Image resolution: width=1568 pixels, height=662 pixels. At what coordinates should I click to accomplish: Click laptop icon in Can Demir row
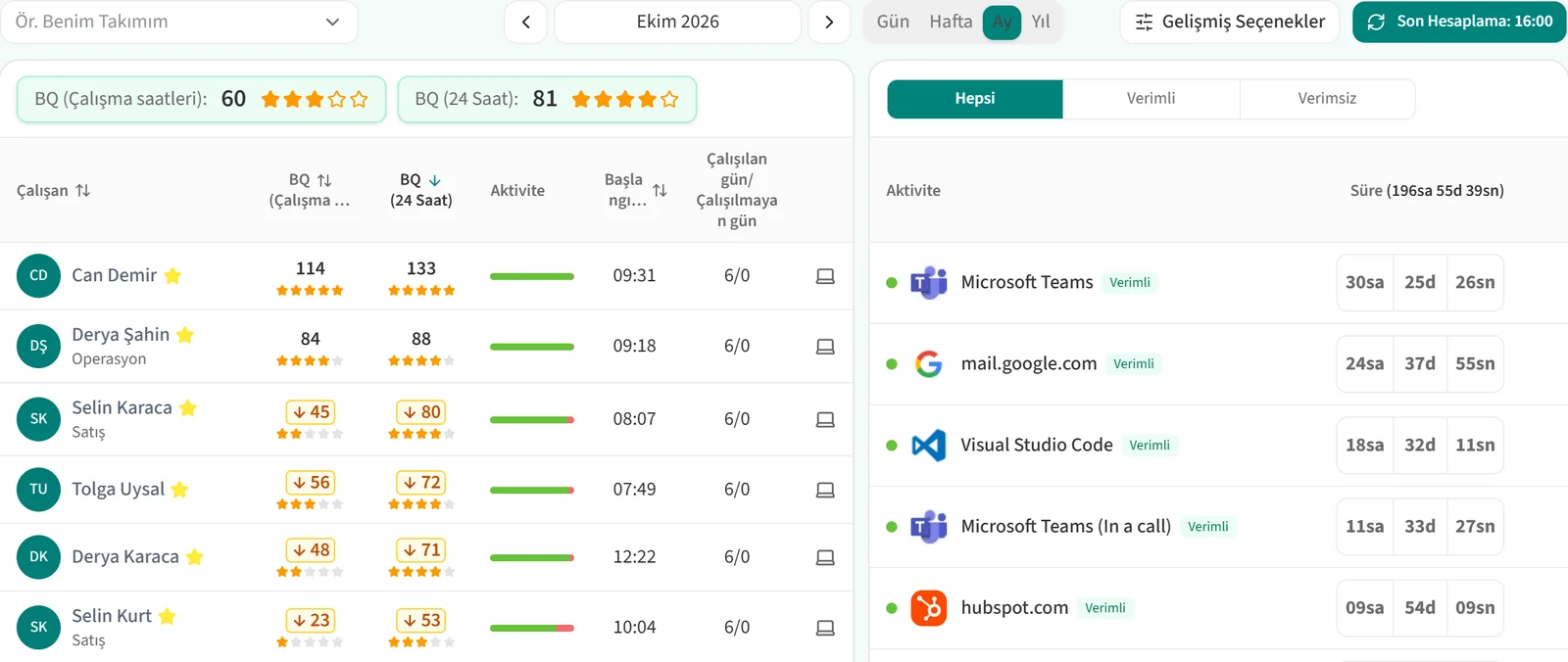point(825,276)
